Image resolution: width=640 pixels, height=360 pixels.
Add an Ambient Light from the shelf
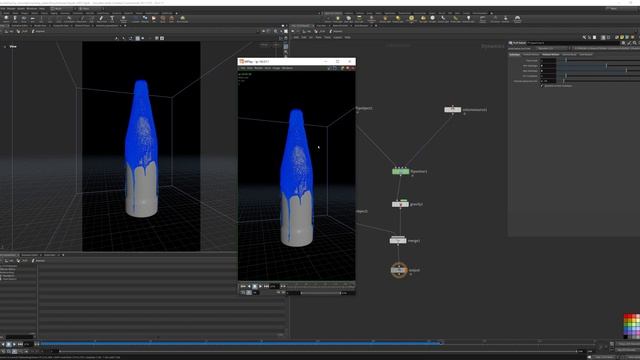click(469, 18)
